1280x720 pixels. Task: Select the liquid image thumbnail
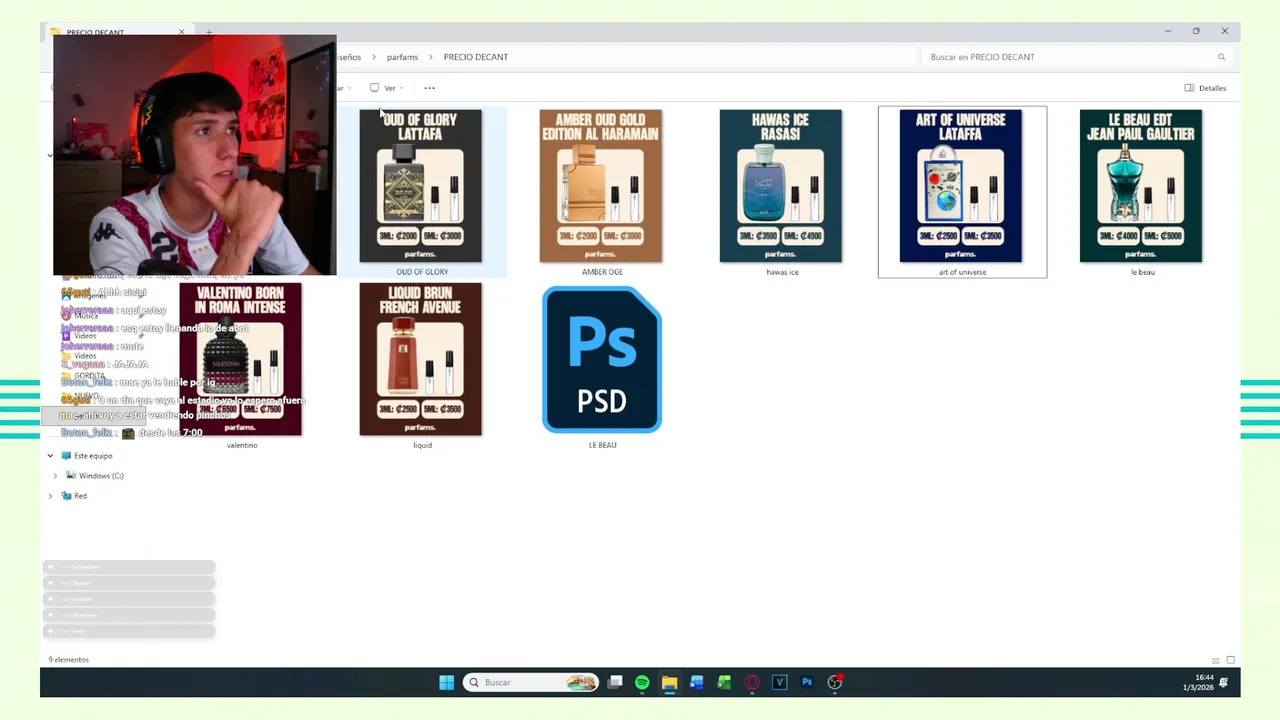pyautogui.click(x=421, y=359)
